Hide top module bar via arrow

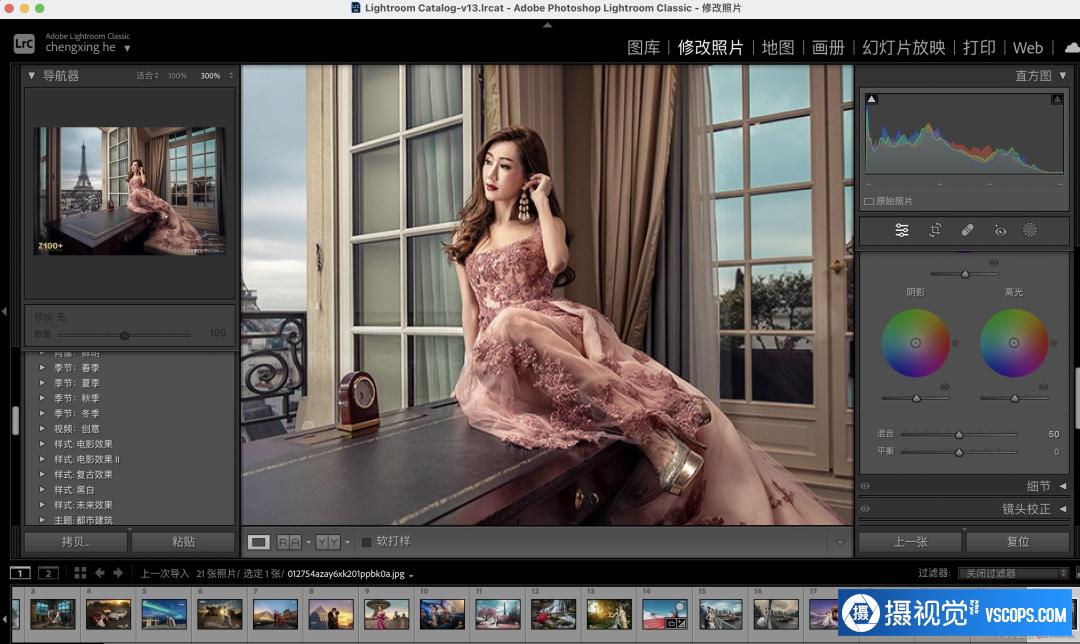pos(548,25)
